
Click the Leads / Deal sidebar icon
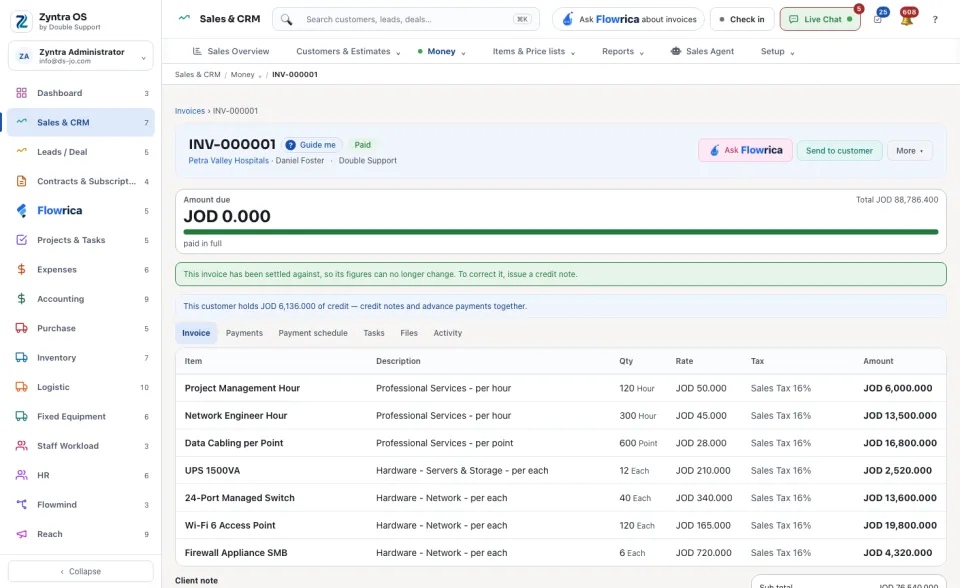21,151
